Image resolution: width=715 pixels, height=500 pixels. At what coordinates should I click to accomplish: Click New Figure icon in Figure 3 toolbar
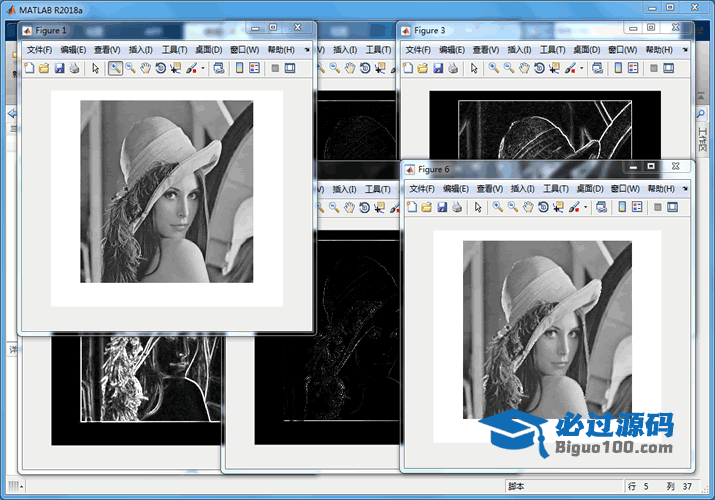click(x=408, y=68)
